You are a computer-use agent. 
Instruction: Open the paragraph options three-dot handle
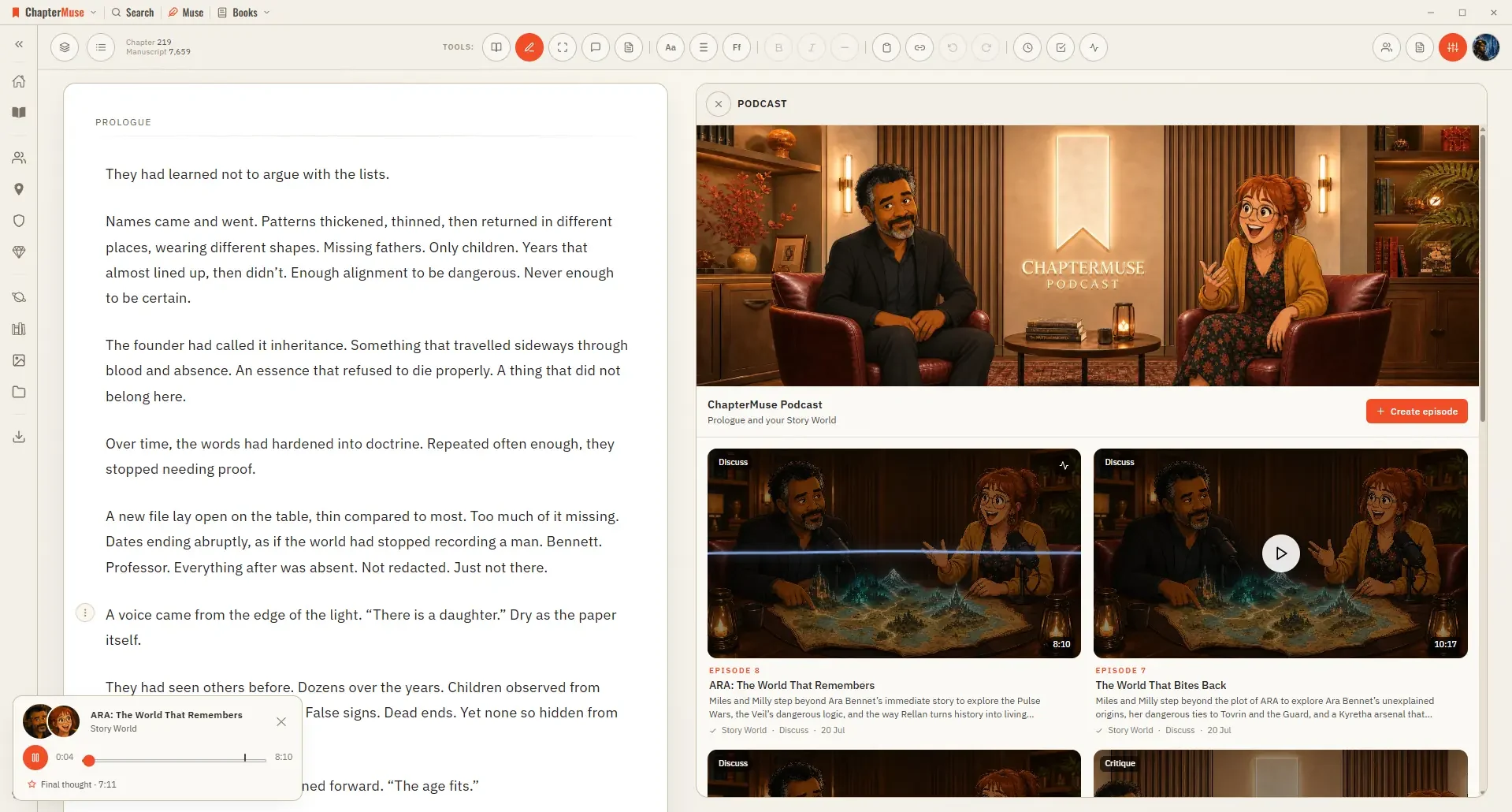(x=85, y=613)
